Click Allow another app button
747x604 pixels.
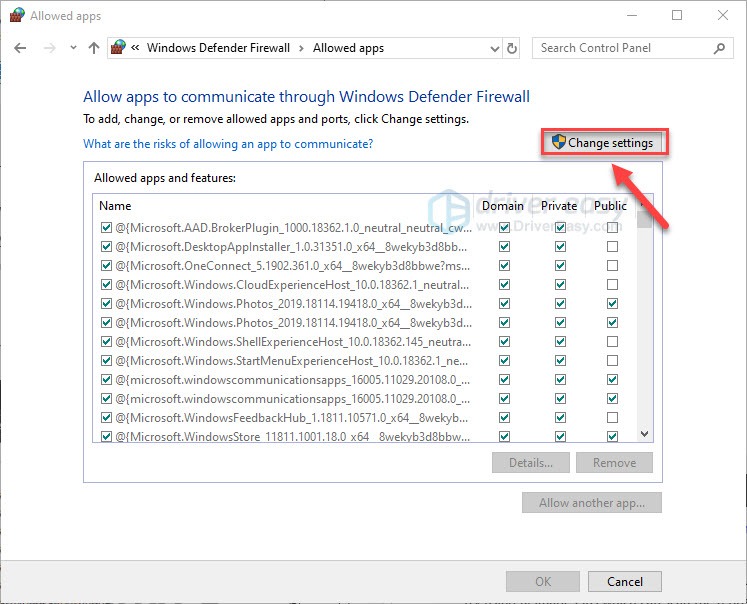[x=592, y=503]
